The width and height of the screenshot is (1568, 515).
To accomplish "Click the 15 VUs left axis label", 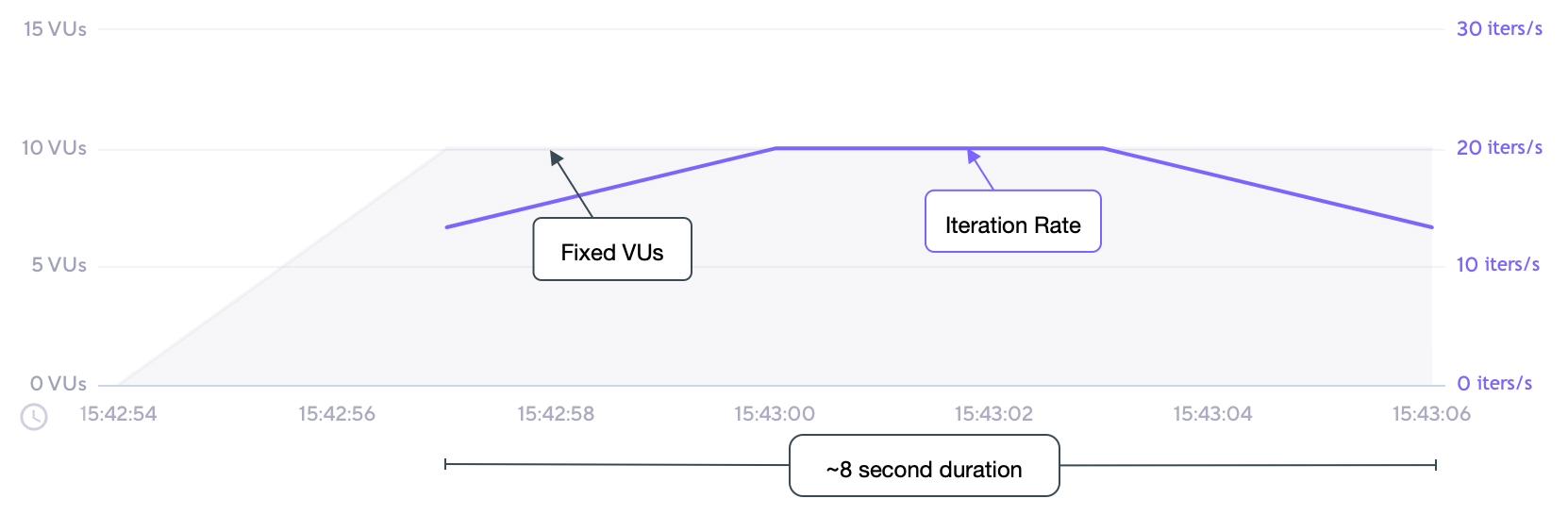I will pos(55,29).
